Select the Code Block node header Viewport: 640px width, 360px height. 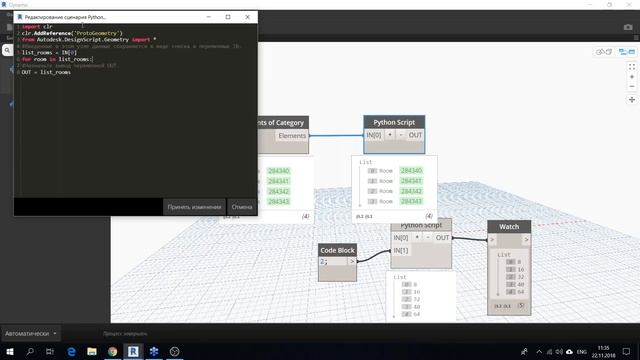pyautogui.click(x=337, y=250)
